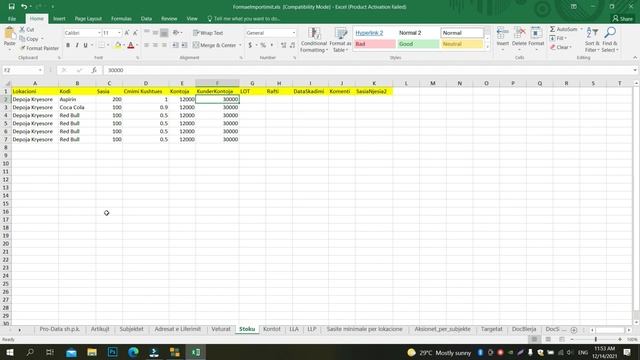The height and width of the screenshot is (360, 640).
Task: Toggle Wrap Text
Action: click(x=208, y=33)
